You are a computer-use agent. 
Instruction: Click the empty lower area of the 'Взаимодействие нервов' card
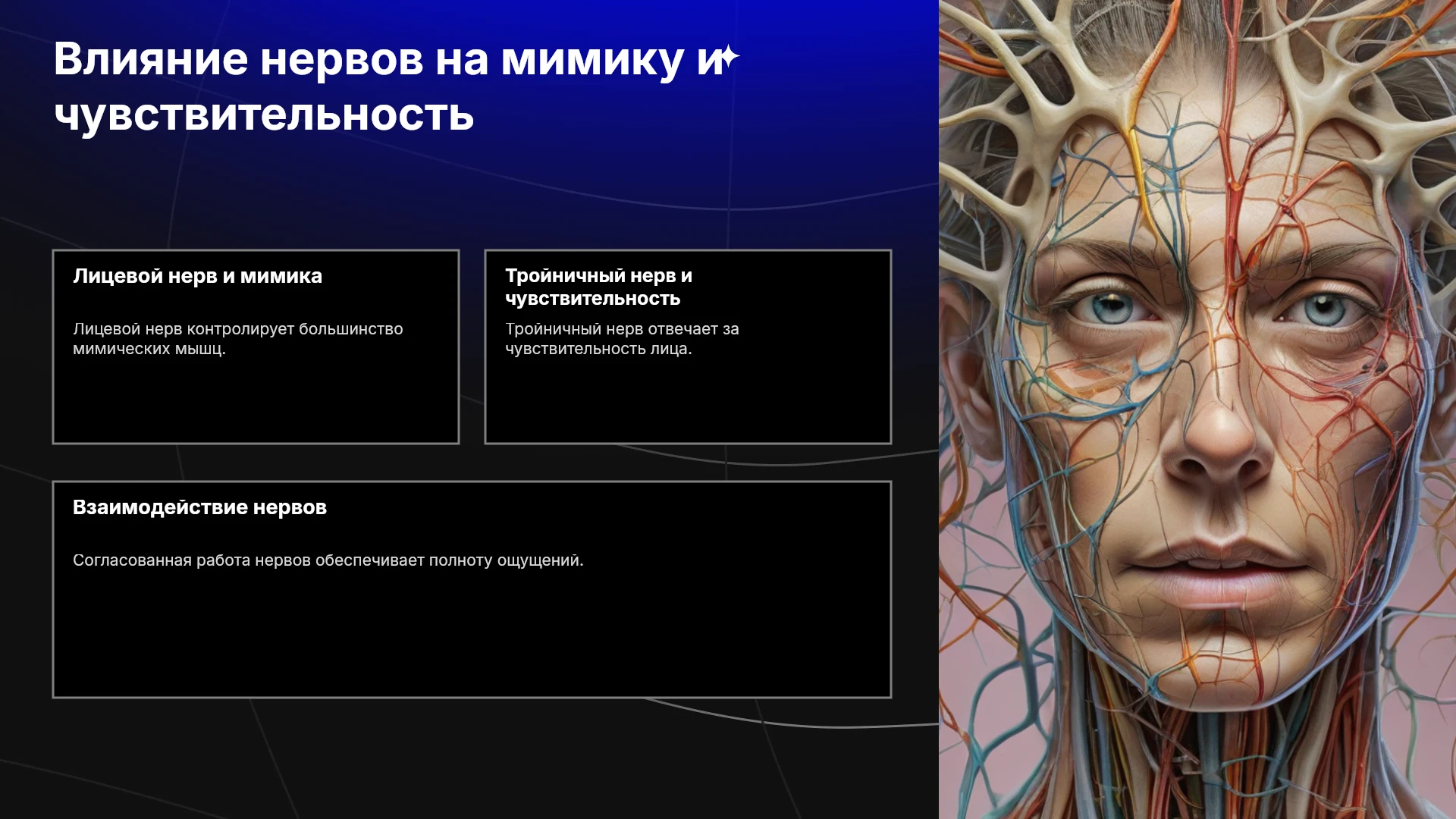pyautogui.click(x=472, y=637)
